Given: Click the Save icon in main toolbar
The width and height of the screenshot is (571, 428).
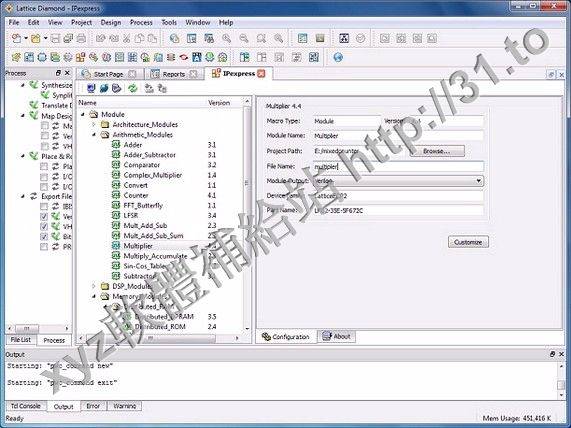Looking at the screenshot, I should (x=55, y=38).
